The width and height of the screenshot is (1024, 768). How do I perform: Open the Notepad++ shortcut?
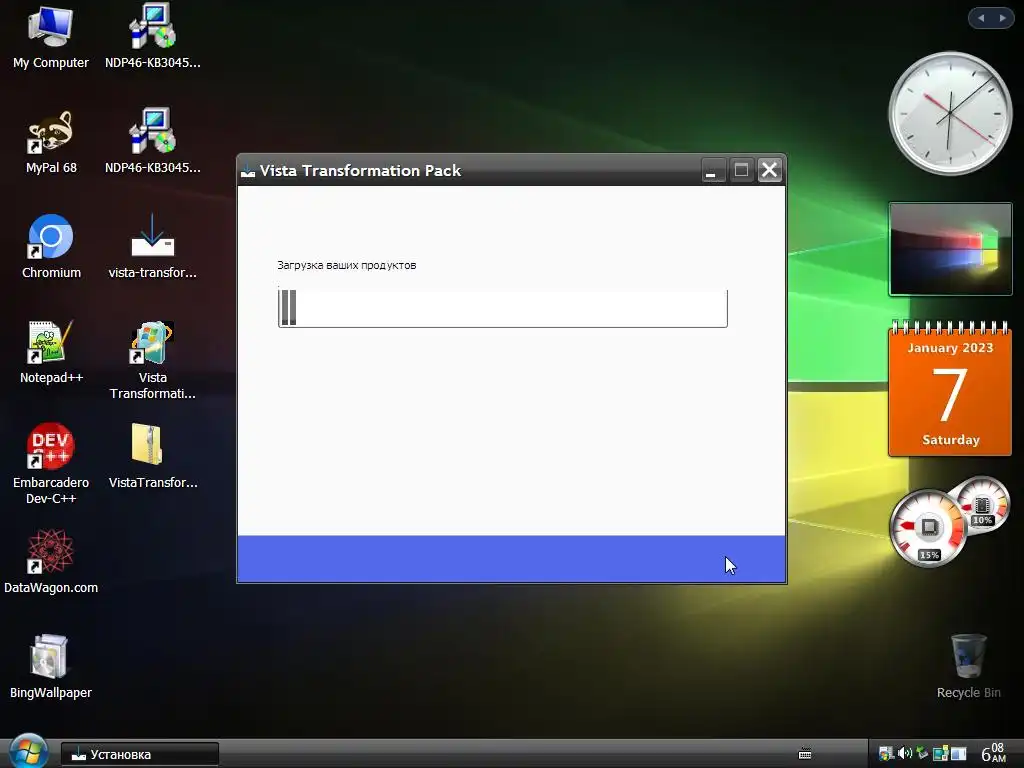pyautogui.click(x=50, y=351)
